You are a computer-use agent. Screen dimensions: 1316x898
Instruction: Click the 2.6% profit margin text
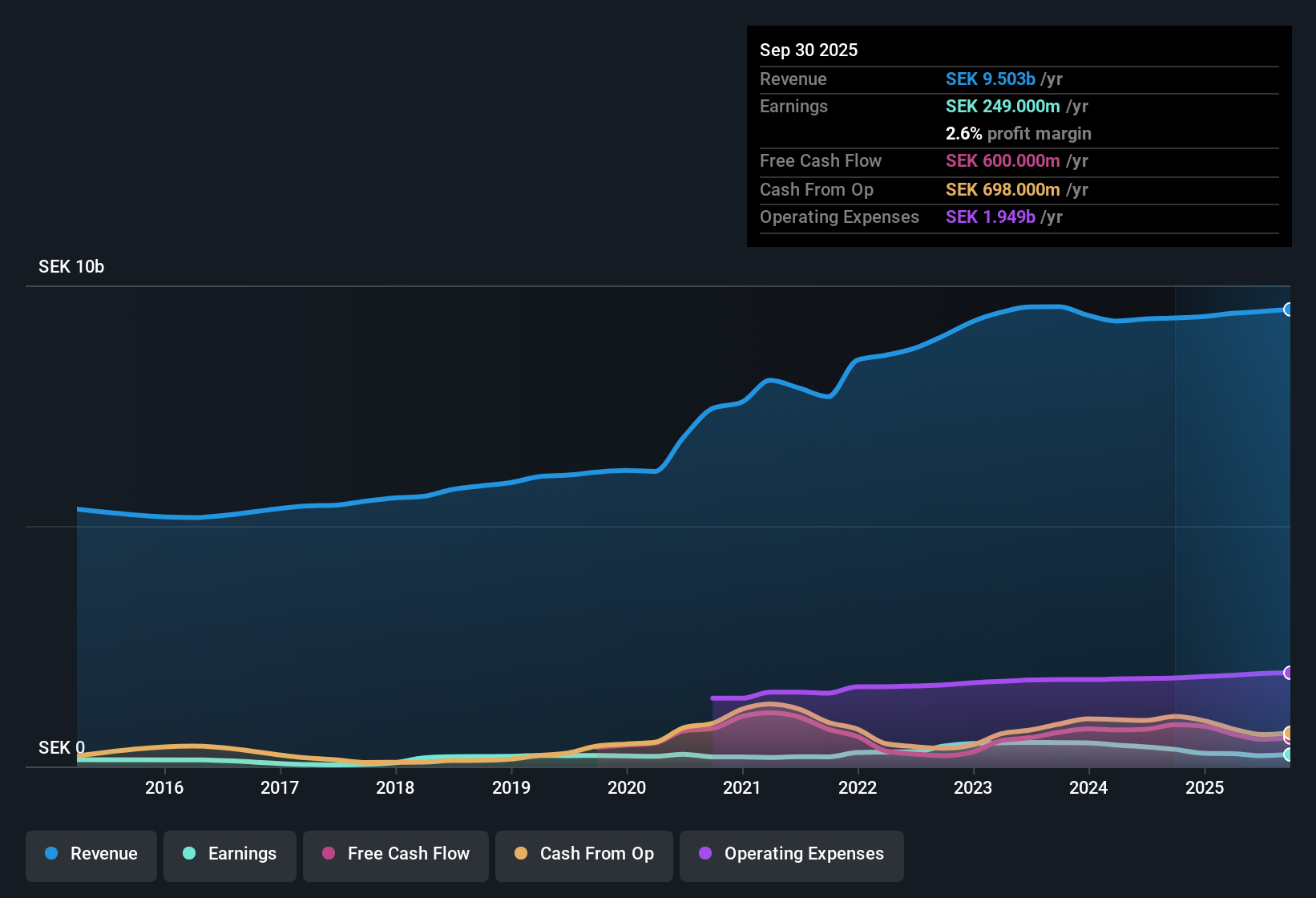[x=1019, y=134]
